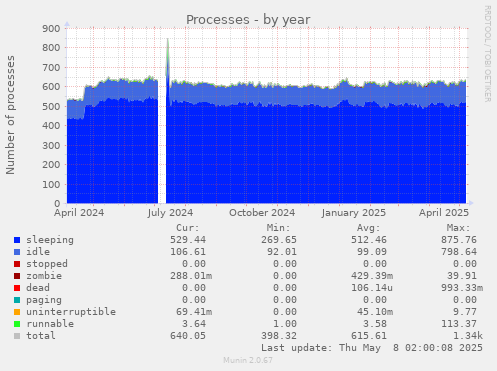Click total maximum value 1.34k
497x371 pixels.
[468, 336]
